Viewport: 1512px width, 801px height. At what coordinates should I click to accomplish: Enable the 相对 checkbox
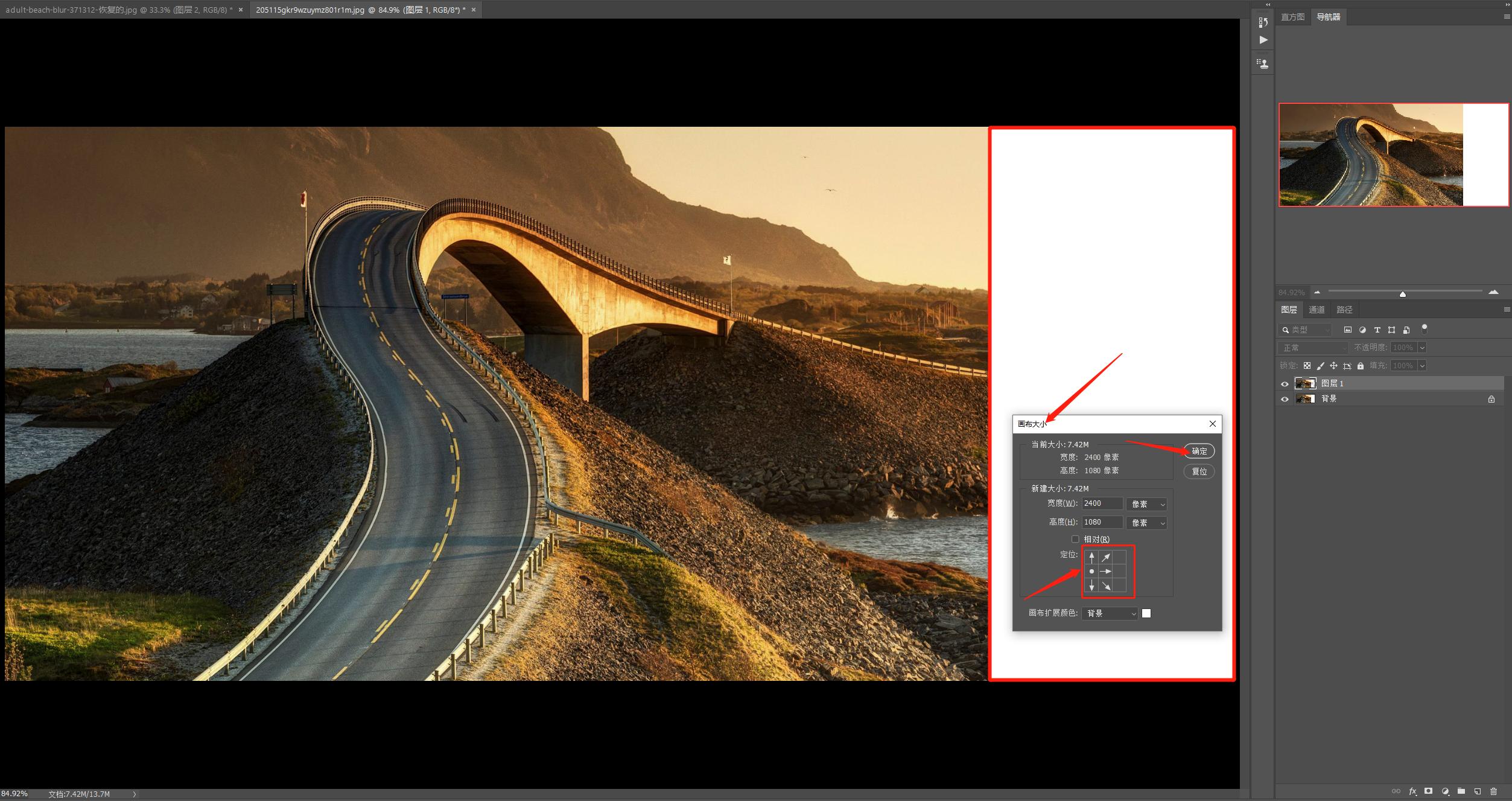1075,539
